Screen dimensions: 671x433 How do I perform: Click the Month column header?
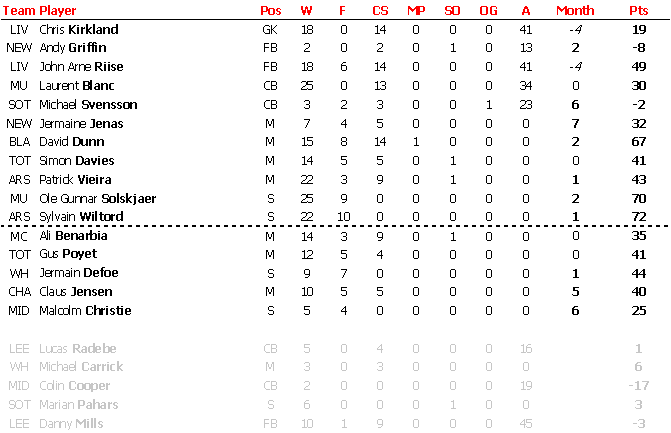coord(575,10)
